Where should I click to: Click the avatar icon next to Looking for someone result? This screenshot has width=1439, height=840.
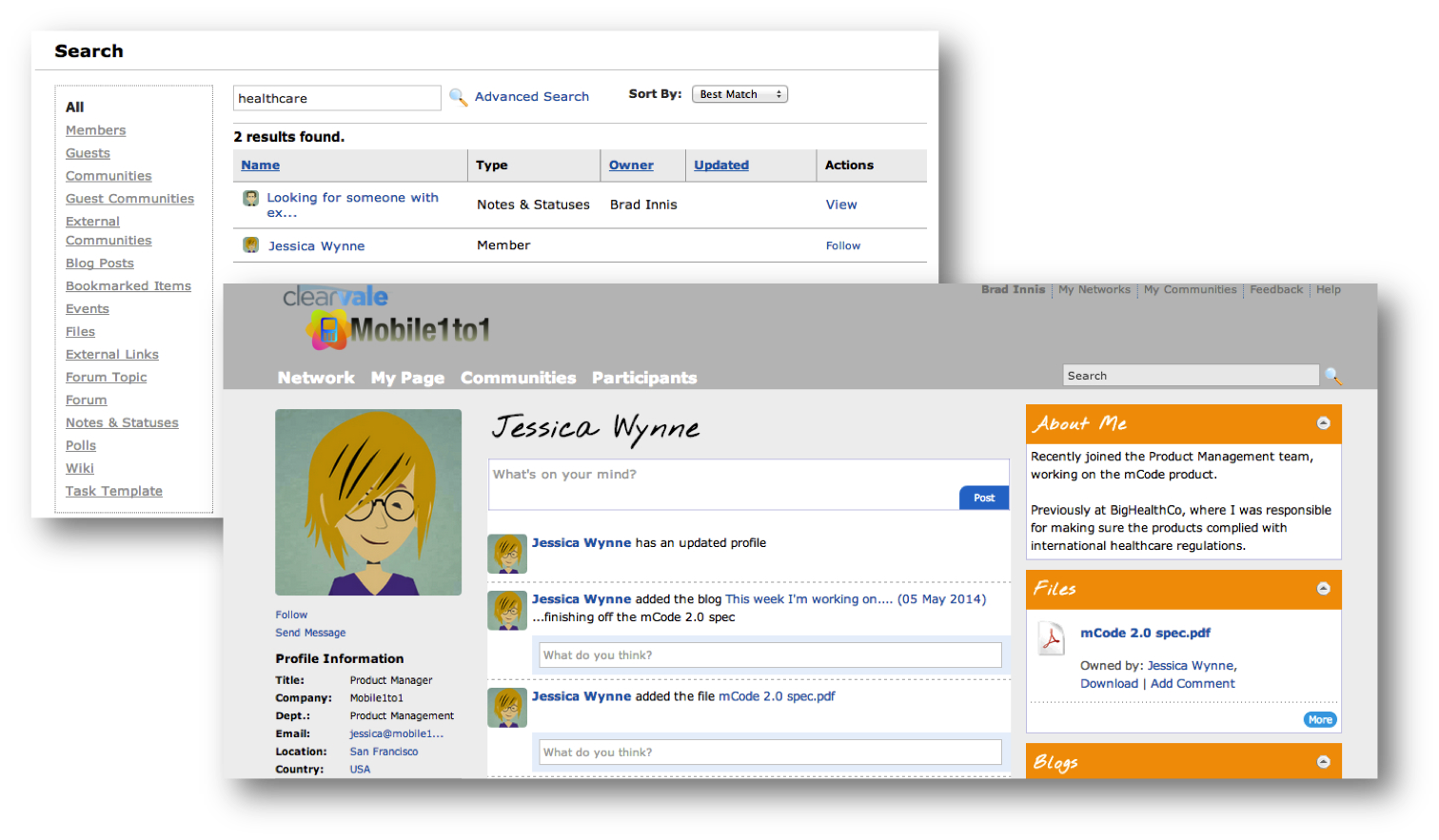click(x=251, y=198)
